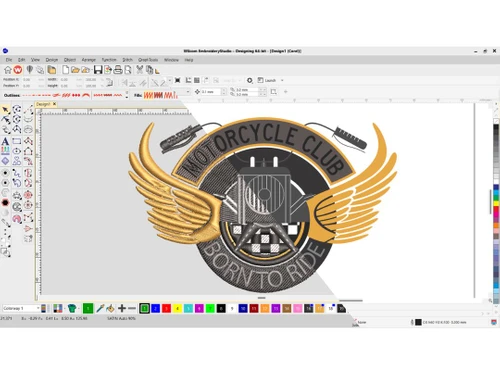
Task: Click the Launch button
Action: point(267,80)
